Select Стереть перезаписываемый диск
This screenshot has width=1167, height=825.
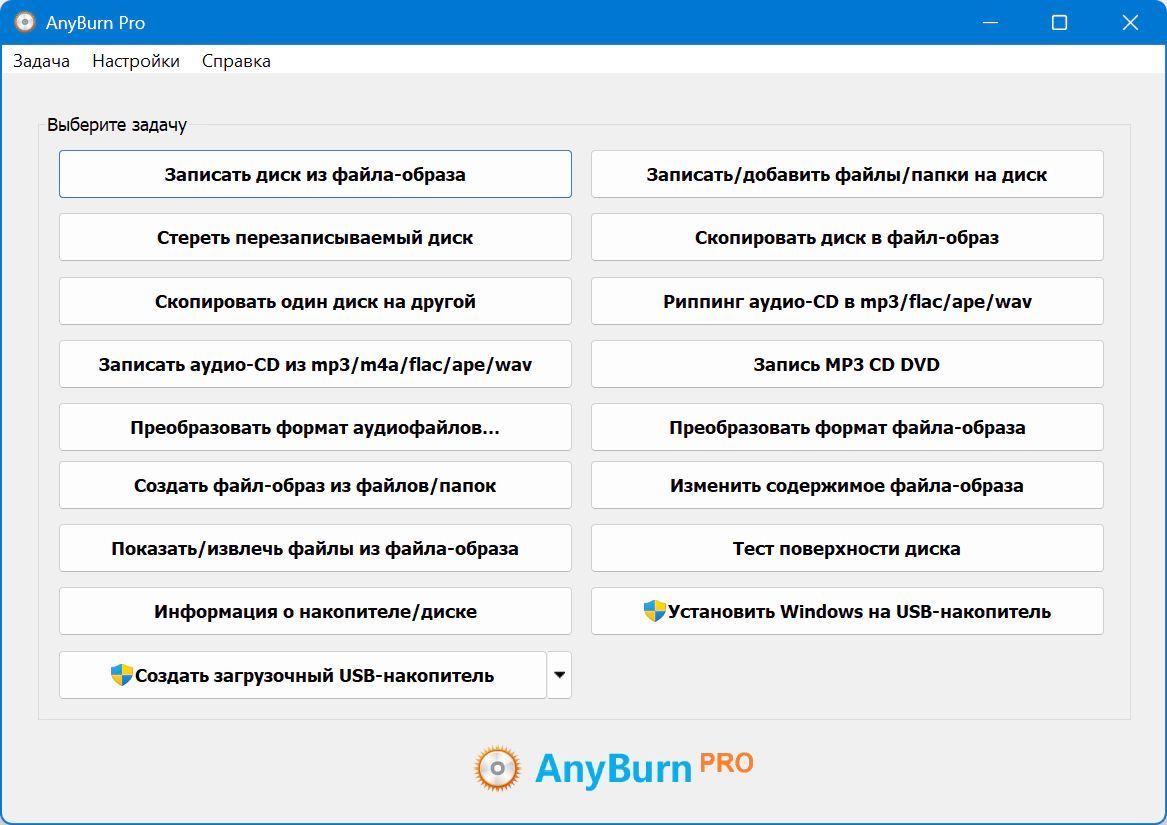click(x=316, y=238)
